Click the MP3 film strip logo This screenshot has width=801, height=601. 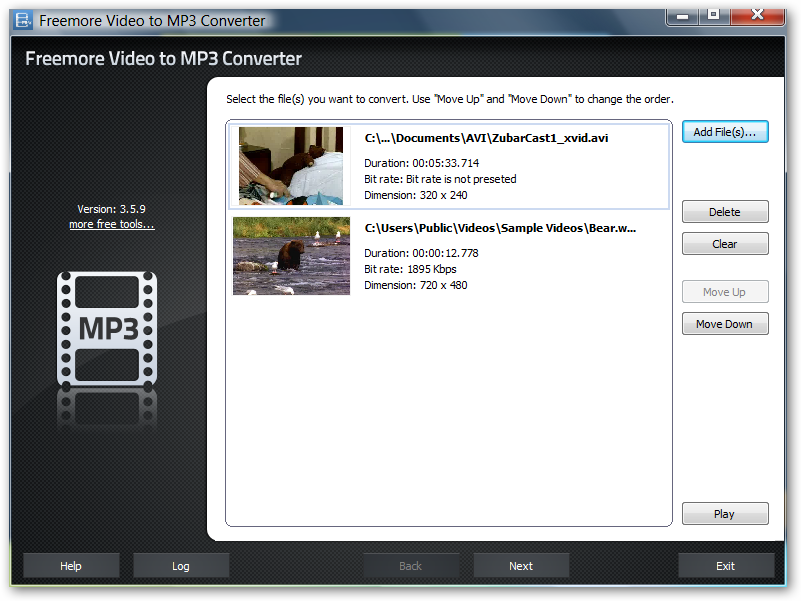107,329
